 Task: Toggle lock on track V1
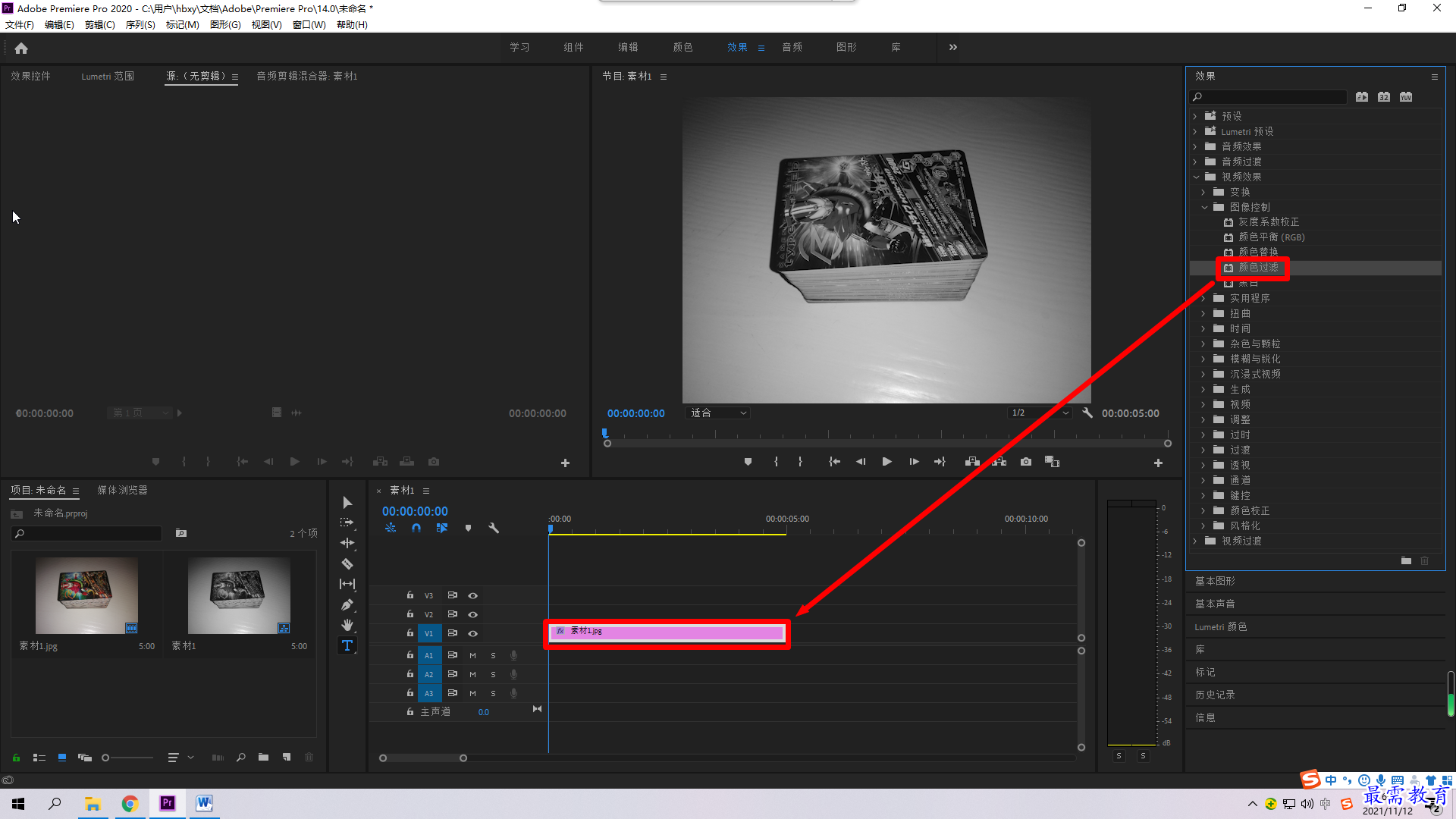(409, 633)
